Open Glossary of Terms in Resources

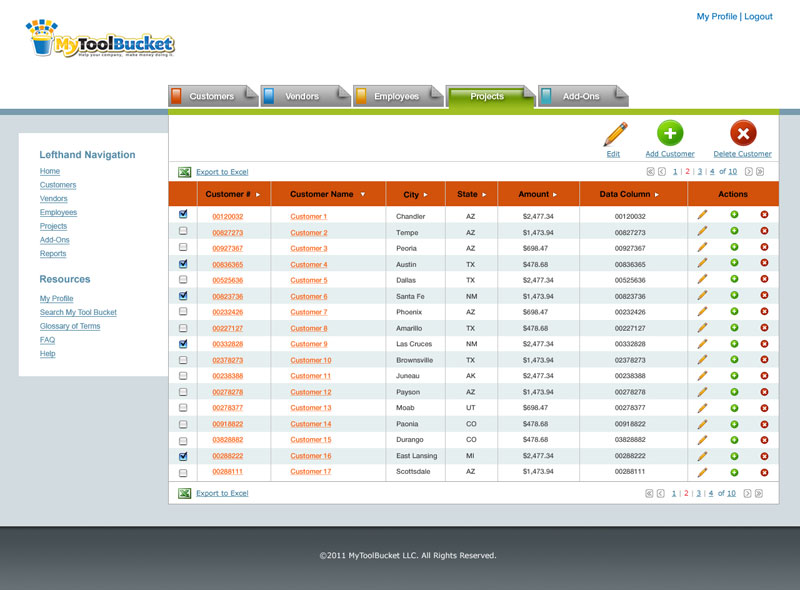point(70,326)
